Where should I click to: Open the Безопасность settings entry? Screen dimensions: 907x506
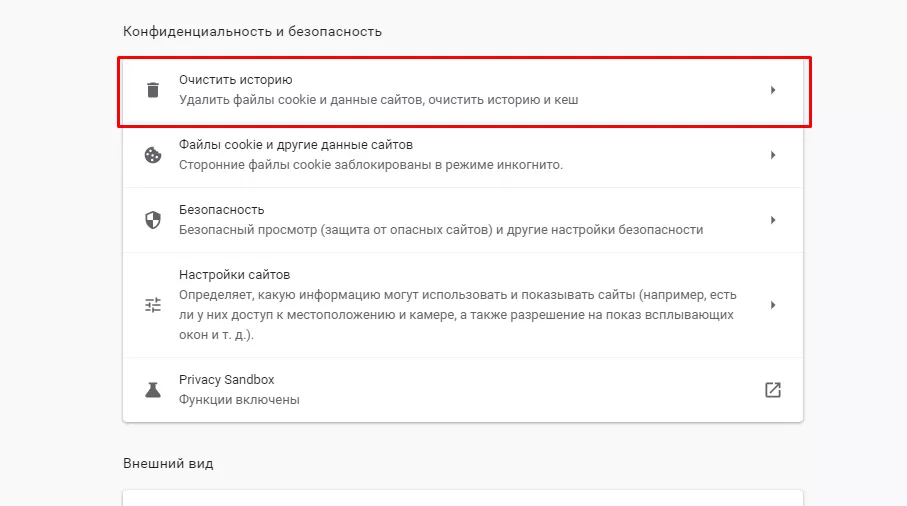point(221,210)
